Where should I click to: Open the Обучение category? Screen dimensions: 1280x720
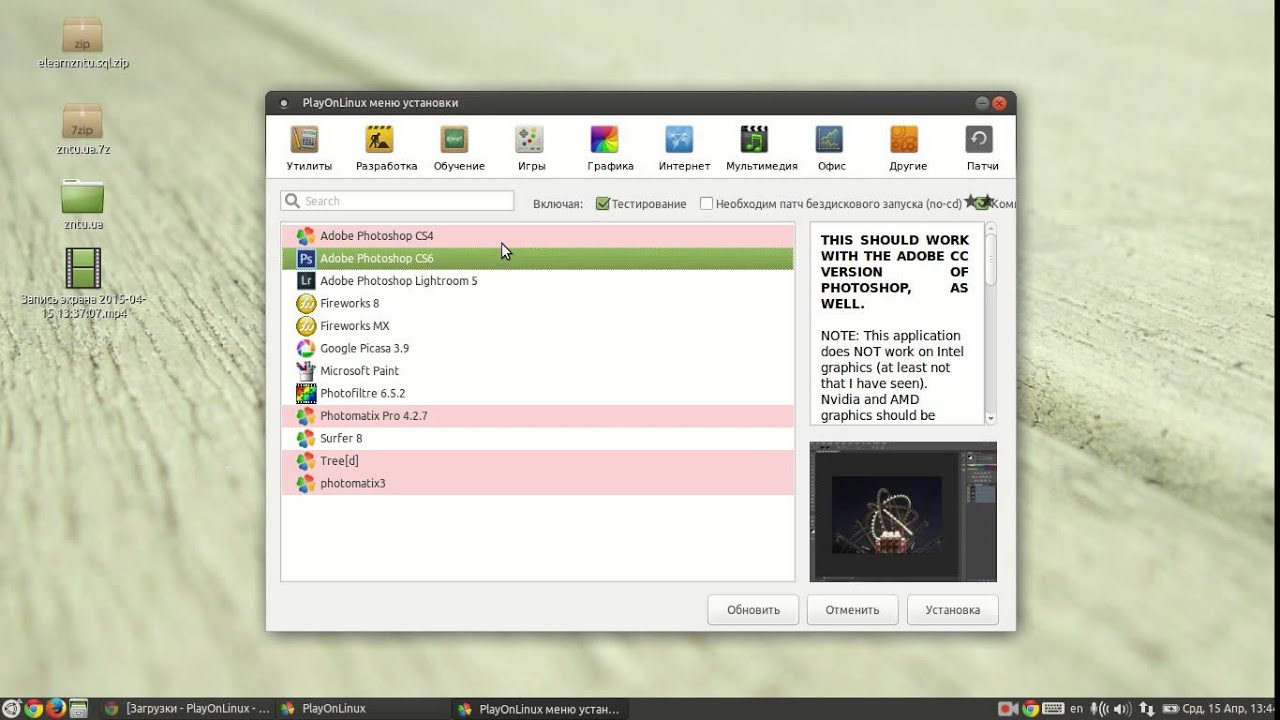[x=459, y=149]
